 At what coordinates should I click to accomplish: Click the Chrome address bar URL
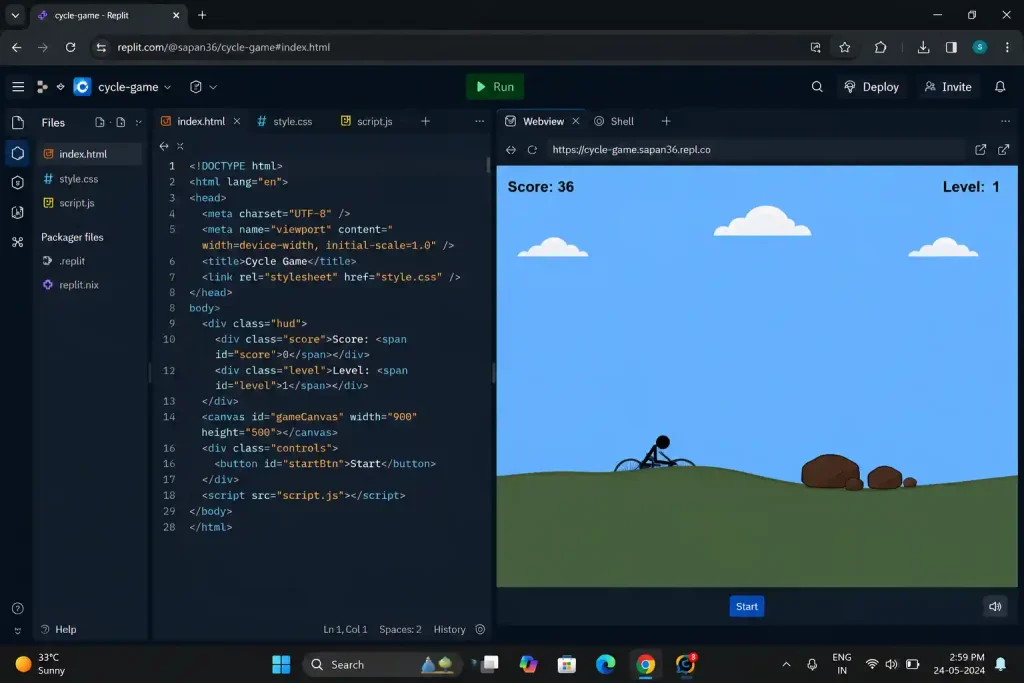[223, 47]
